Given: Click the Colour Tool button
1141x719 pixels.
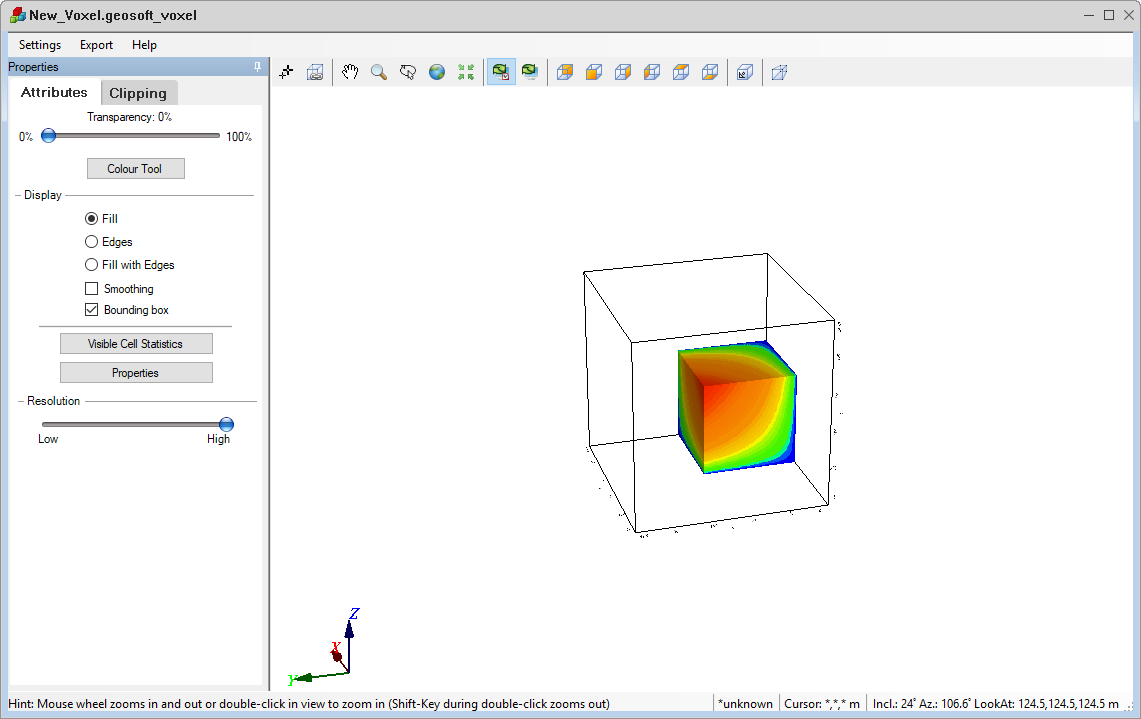Looking at the screenshot, I should click(x=135, y=169).
